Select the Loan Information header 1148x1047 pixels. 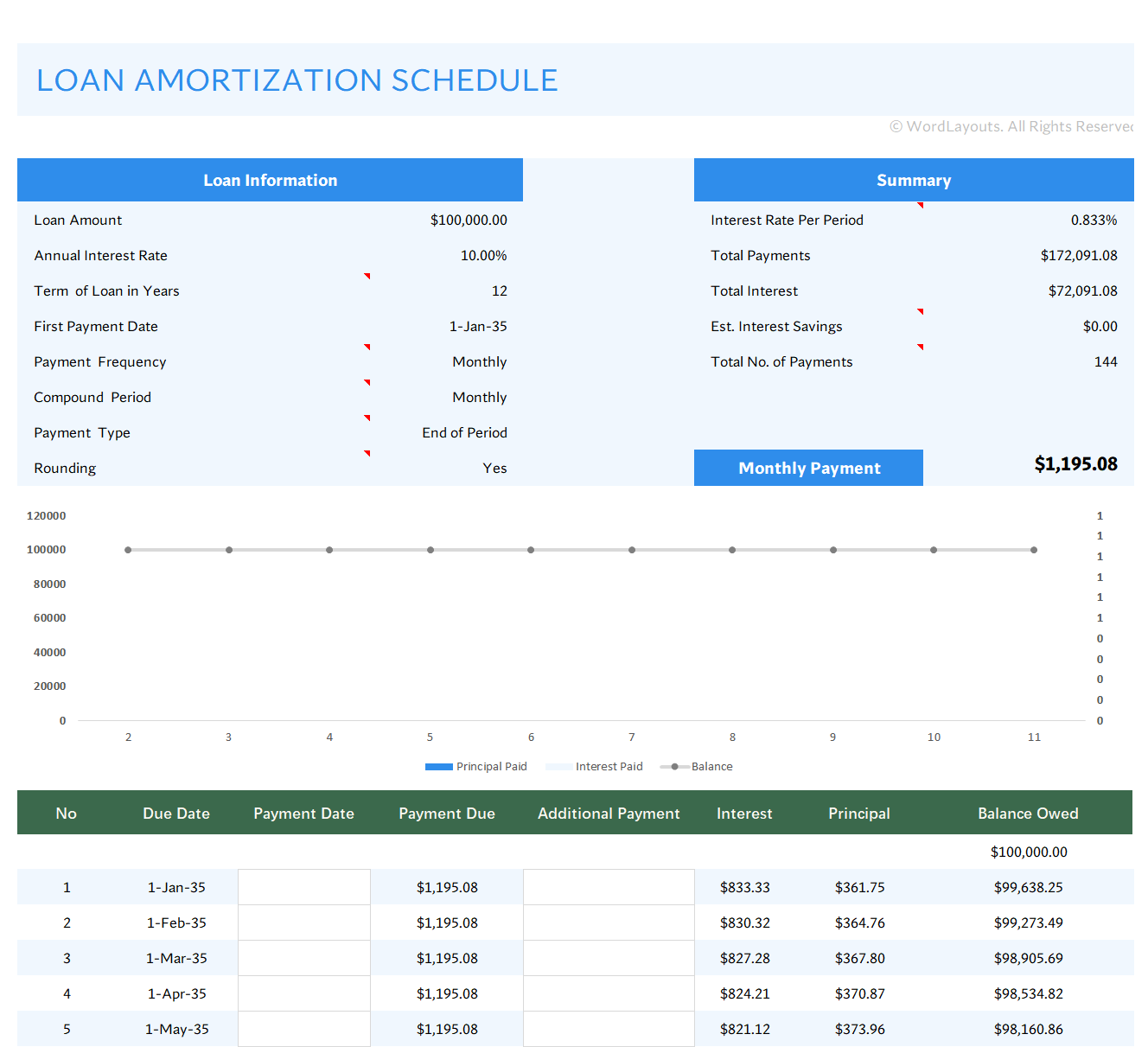click(x=270, y=180)
